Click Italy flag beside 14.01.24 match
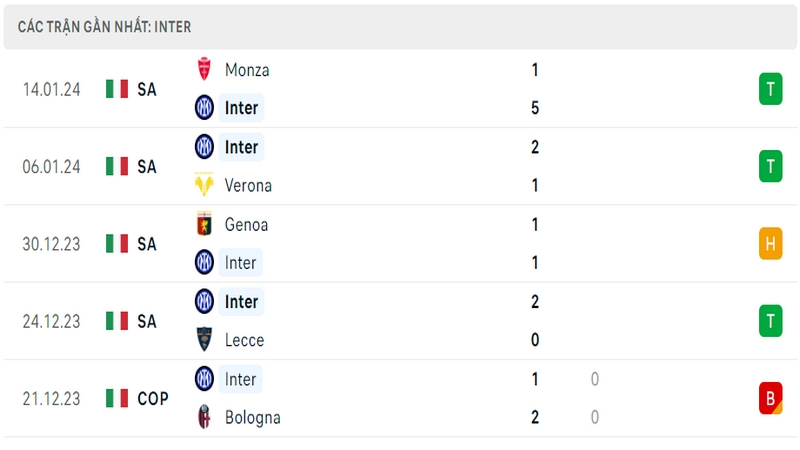Image resolution: width=800 pixels, height=450 pixels. tap(117, 89)
